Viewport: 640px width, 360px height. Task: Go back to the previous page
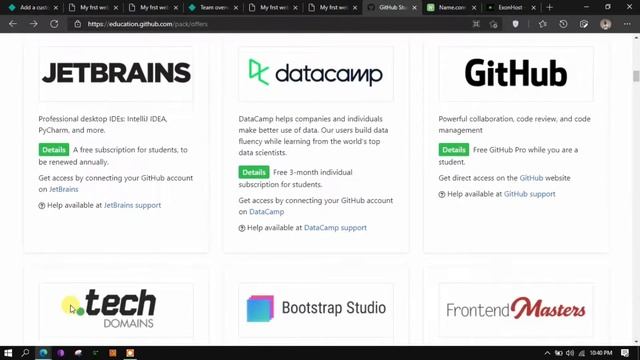click(13, 24)
